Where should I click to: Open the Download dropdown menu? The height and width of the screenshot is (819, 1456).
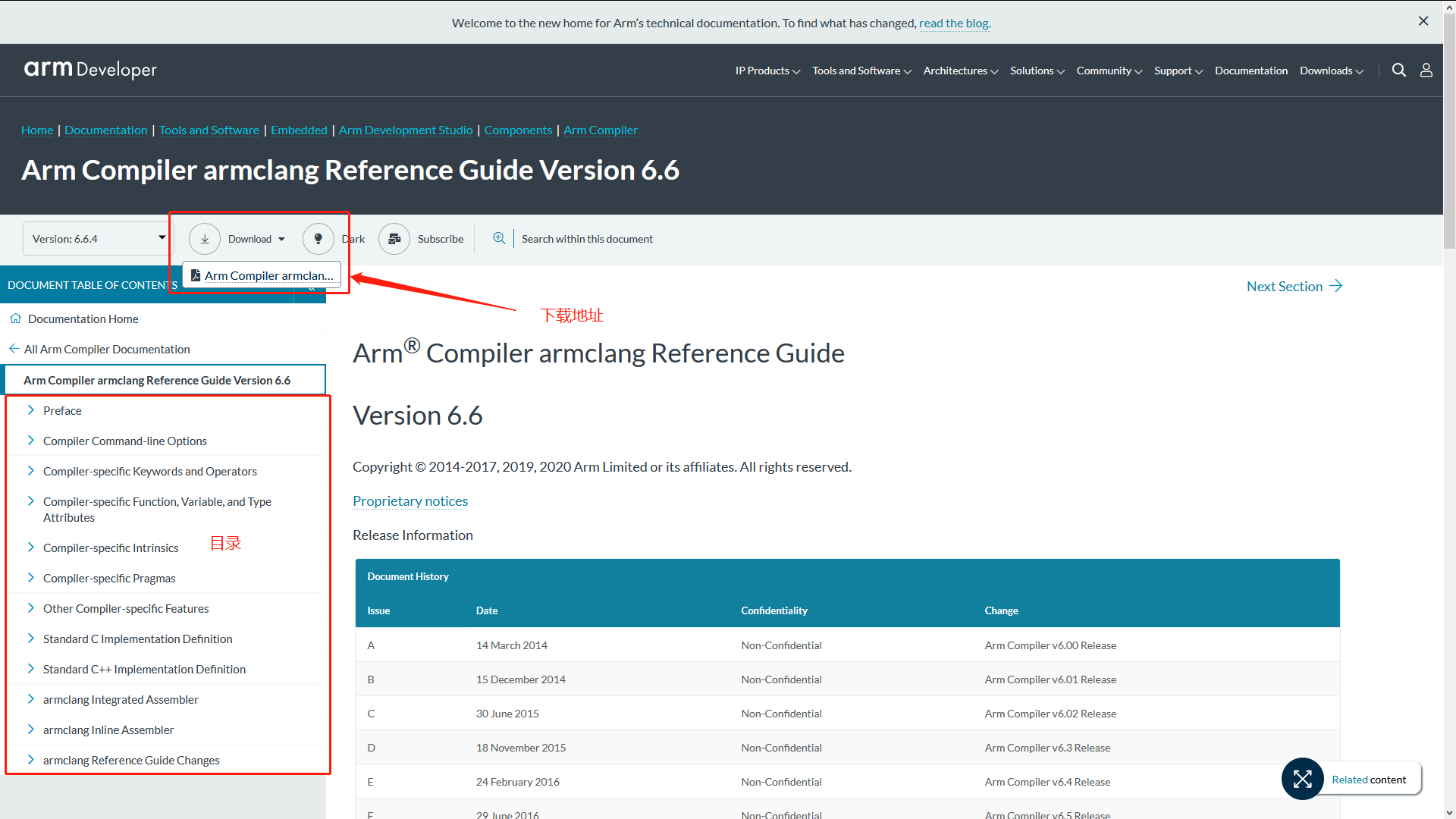tap(256, 239)
